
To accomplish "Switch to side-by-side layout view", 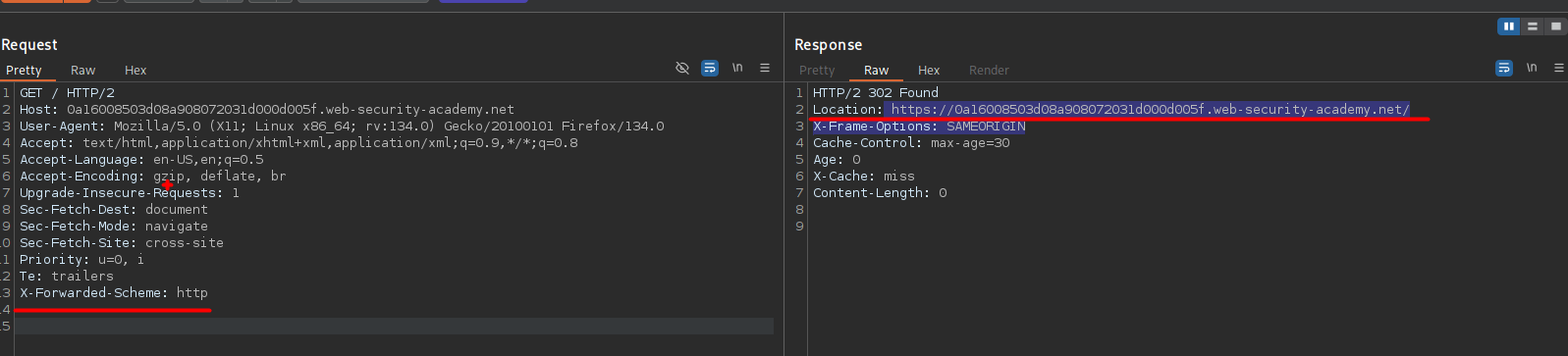I will coord(1508,26).
